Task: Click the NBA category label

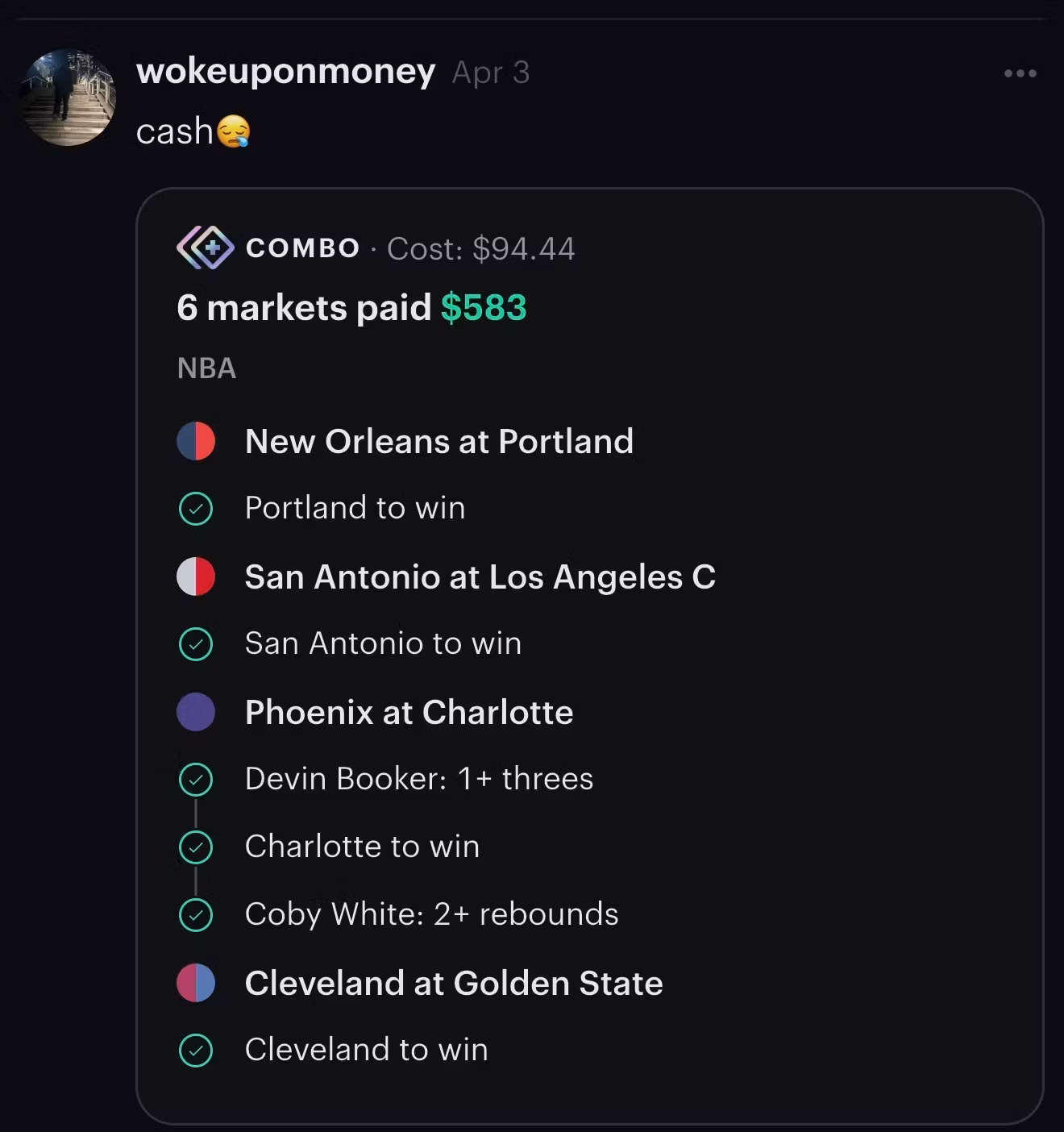Action: click(x=206, y=368)
